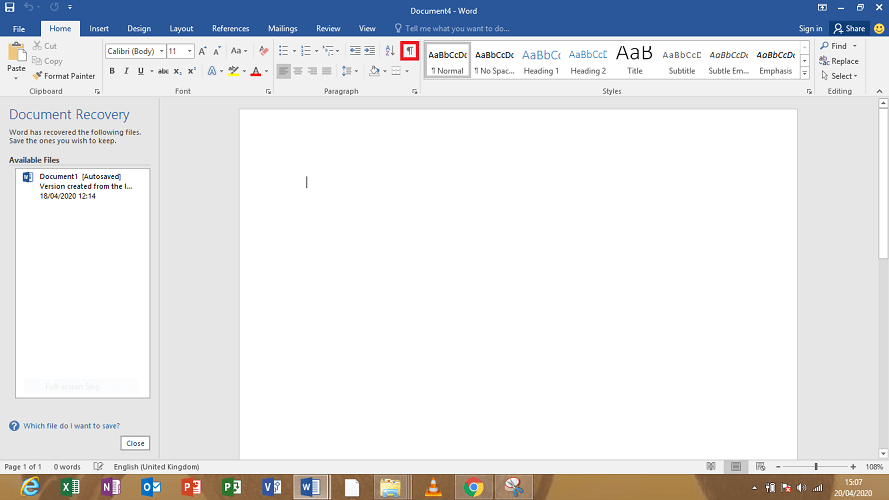Viewport: 889px width, 500px height.
Task: Select Document1 Autosaved recovered file
Action: pos(83,186)
